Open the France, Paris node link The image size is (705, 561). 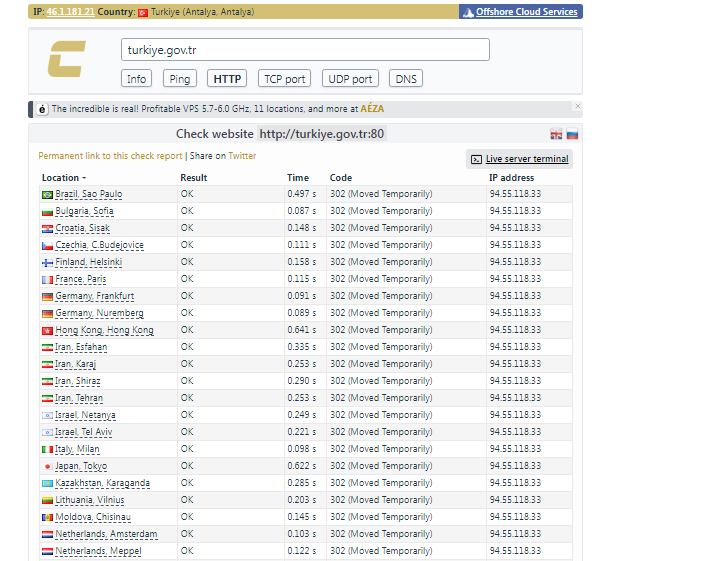[x=80, y=279]
